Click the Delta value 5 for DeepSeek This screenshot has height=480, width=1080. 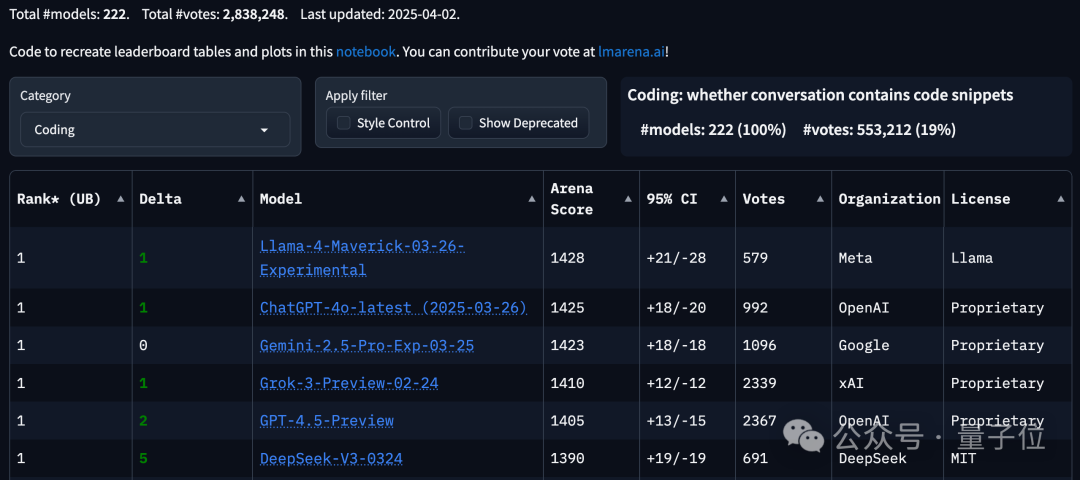click(x=143, y=459)
